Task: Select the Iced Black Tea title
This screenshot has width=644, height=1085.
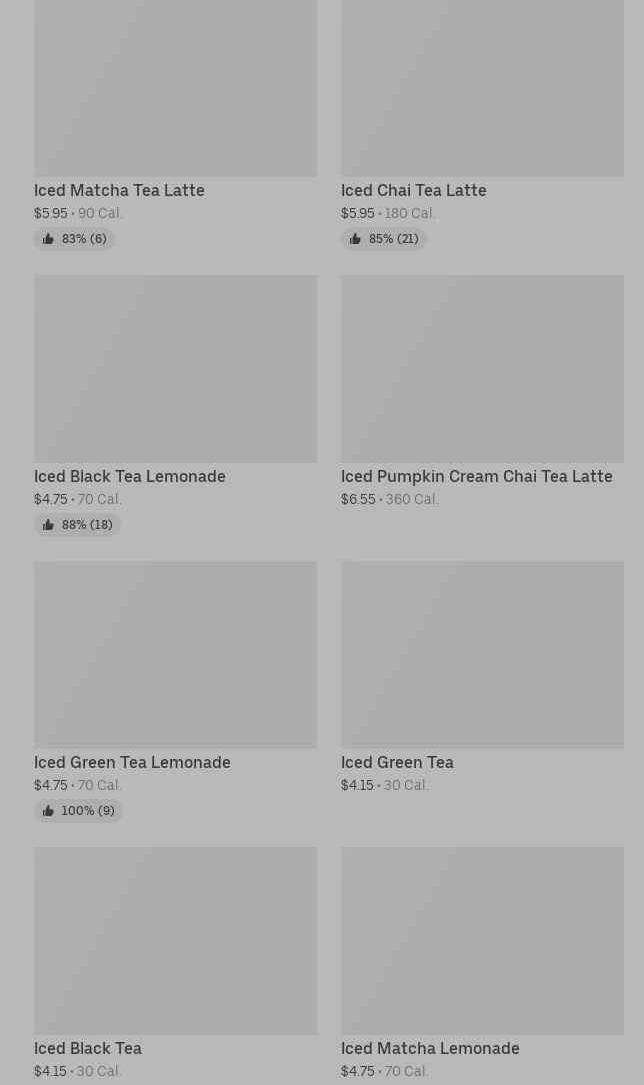Action: point(88,1048)
